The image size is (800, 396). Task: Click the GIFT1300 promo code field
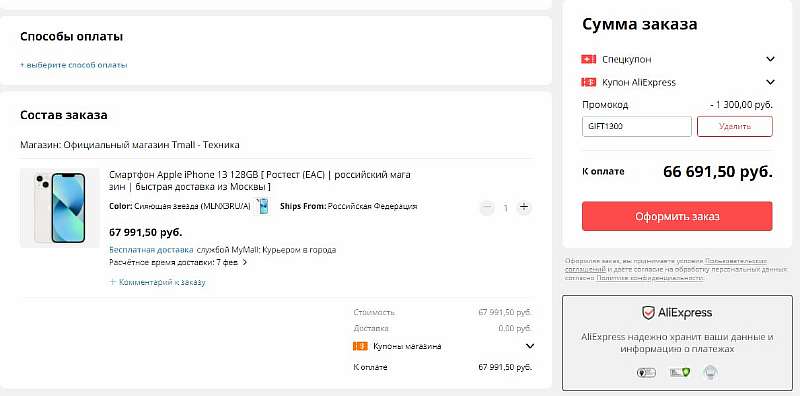(x=637, y=126)
